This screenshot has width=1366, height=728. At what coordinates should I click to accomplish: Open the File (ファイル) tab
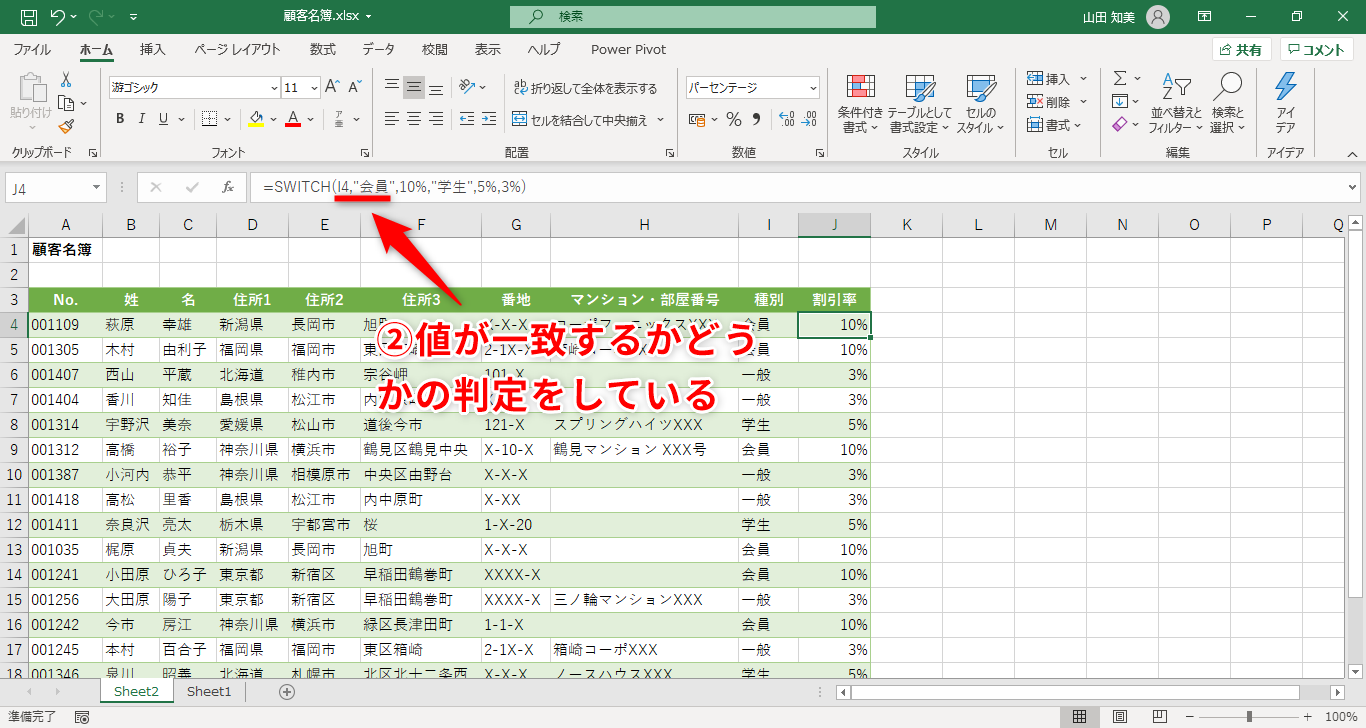(x=32, y=49)
